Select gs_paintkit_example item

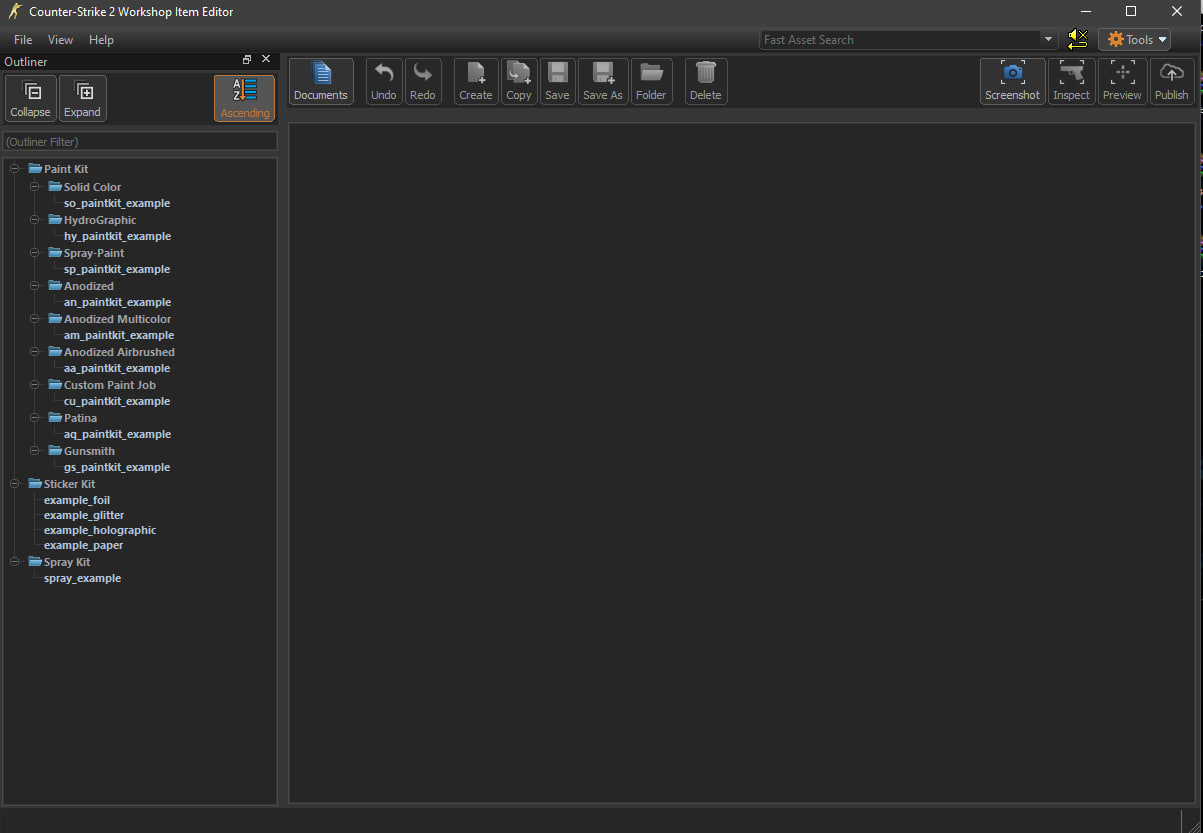[117, 467]
